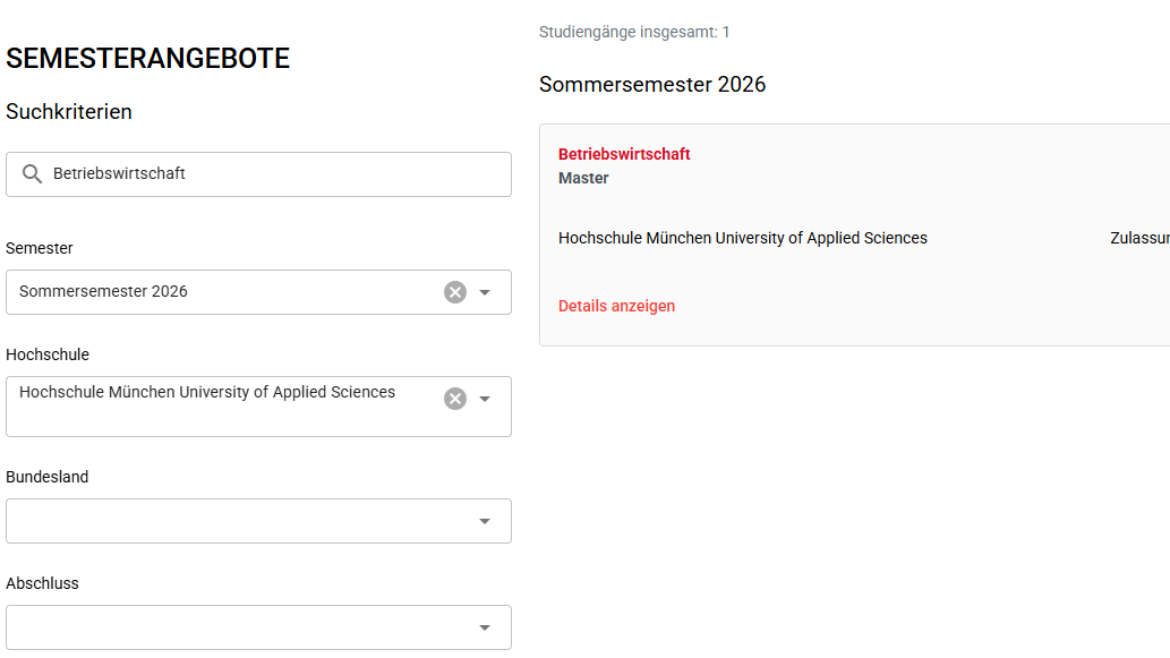
Task: Click the selected Sommersemester 2026 value in Semester field
Action: click(x=103, y=292)
